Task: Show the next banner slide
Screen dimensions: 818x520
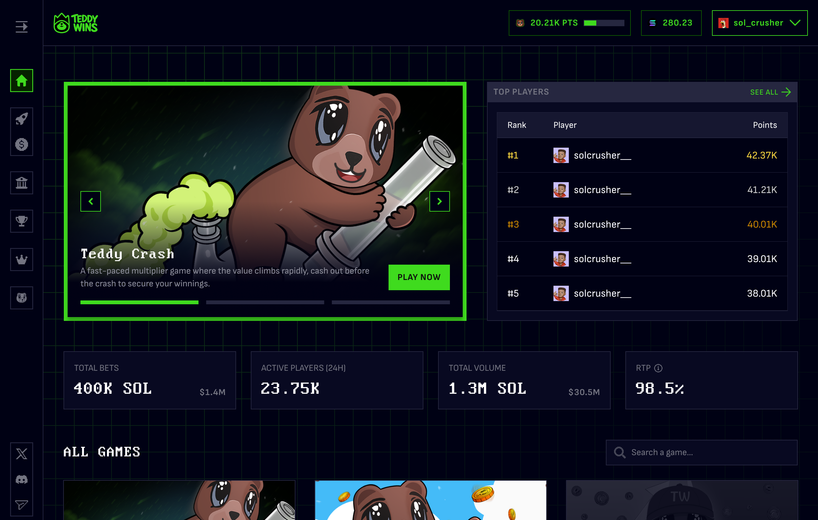Action: [439, 201]
